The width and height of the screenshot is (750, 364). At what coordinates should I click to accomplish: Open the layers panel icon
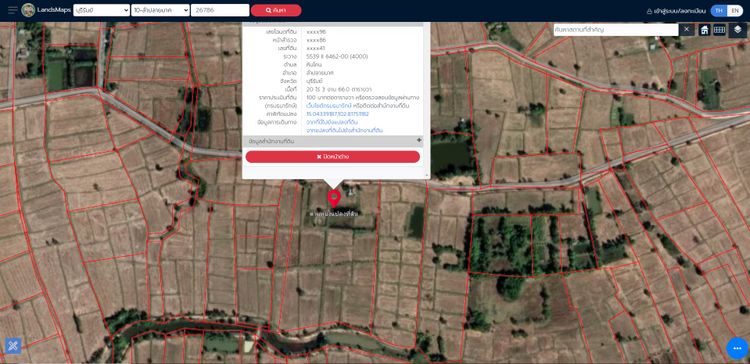(738, 30)
